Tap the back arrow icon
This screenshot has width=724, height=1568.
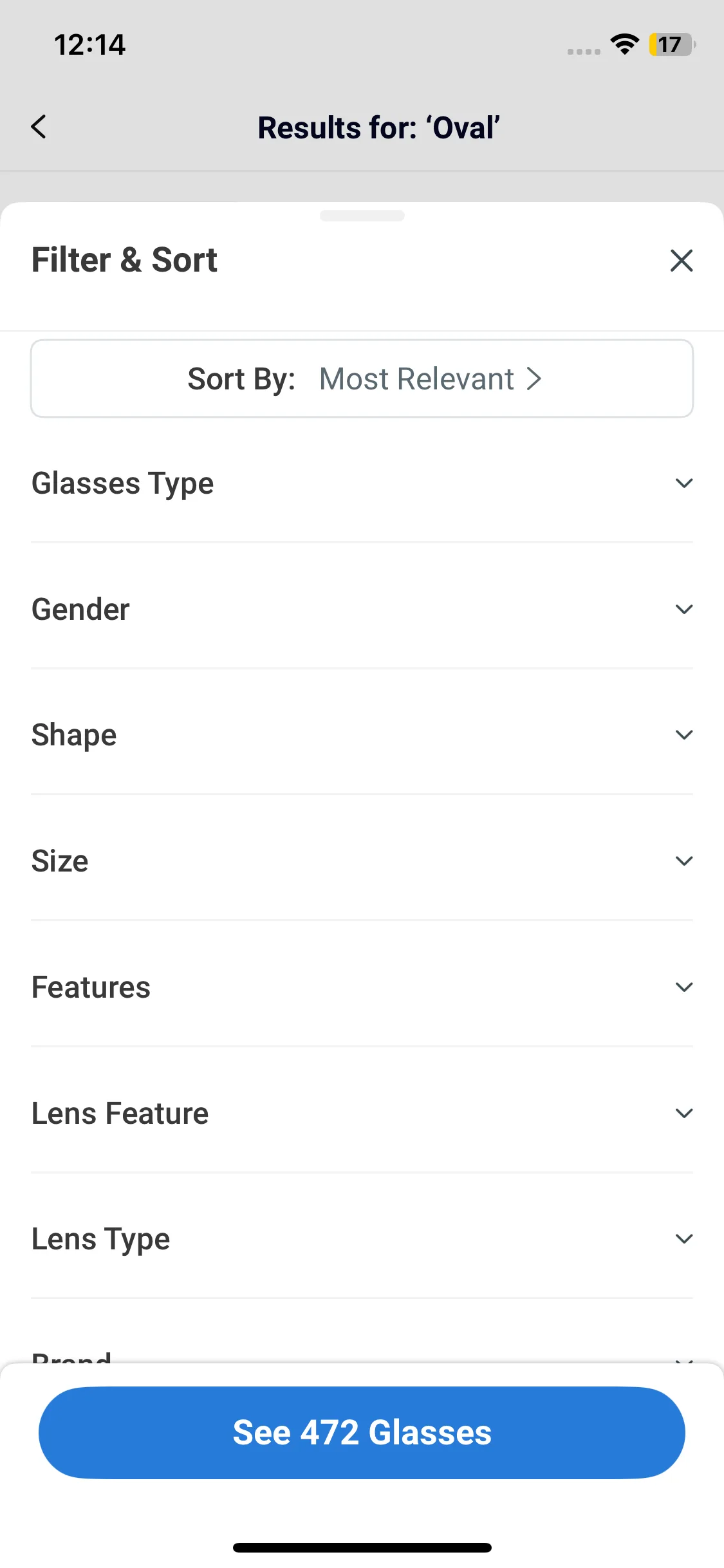pos(39,127)
